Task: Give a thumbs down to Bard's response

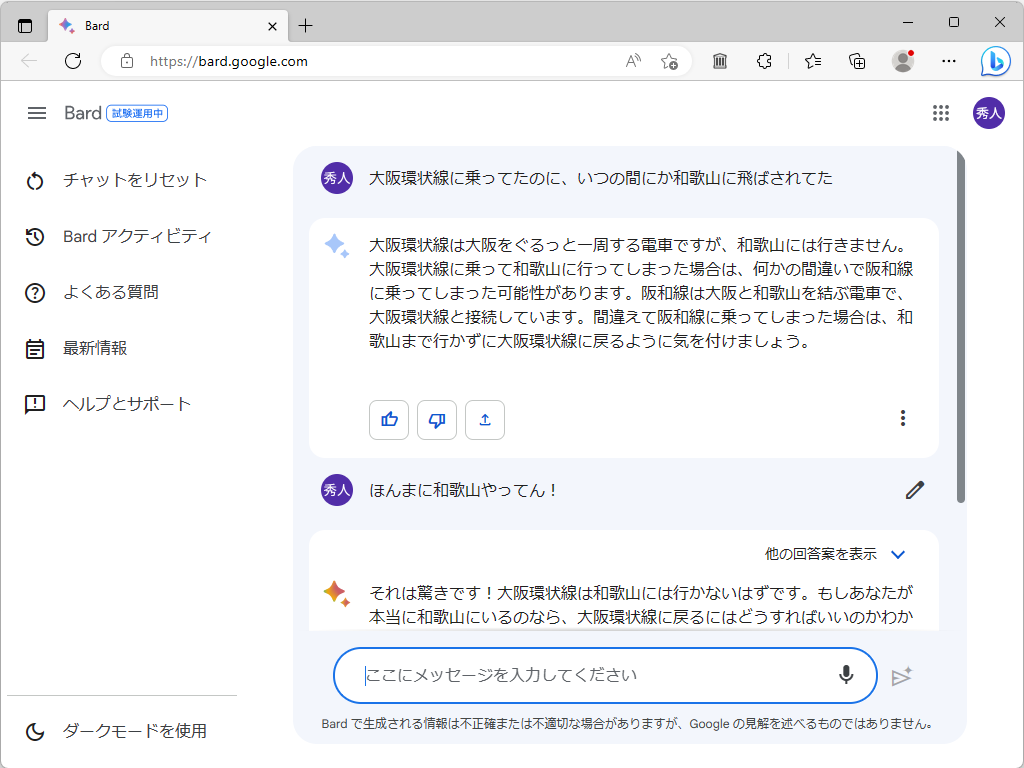Action: point(437,420)
